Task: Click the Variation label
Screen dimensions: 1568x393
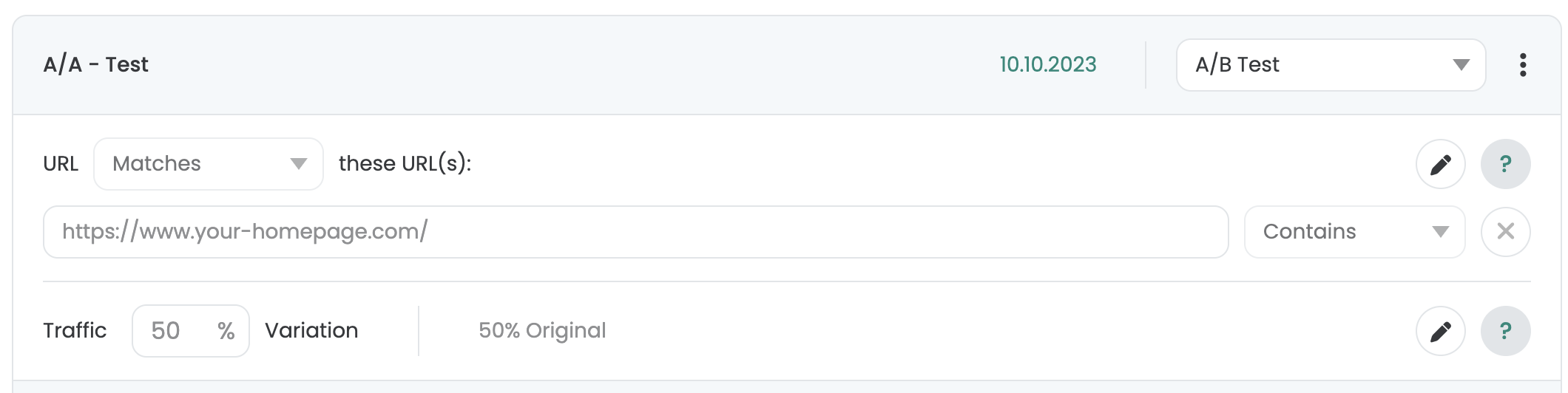Action: pos(311,330)
